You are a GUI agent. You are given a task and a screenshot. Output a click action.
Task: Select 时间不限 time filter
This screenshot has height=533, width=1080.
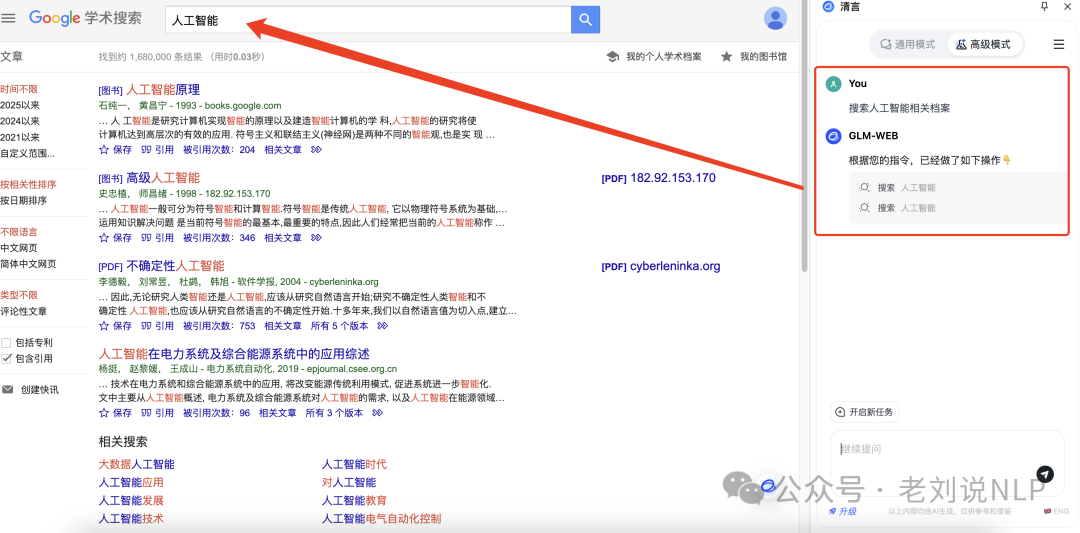(19, 90)
